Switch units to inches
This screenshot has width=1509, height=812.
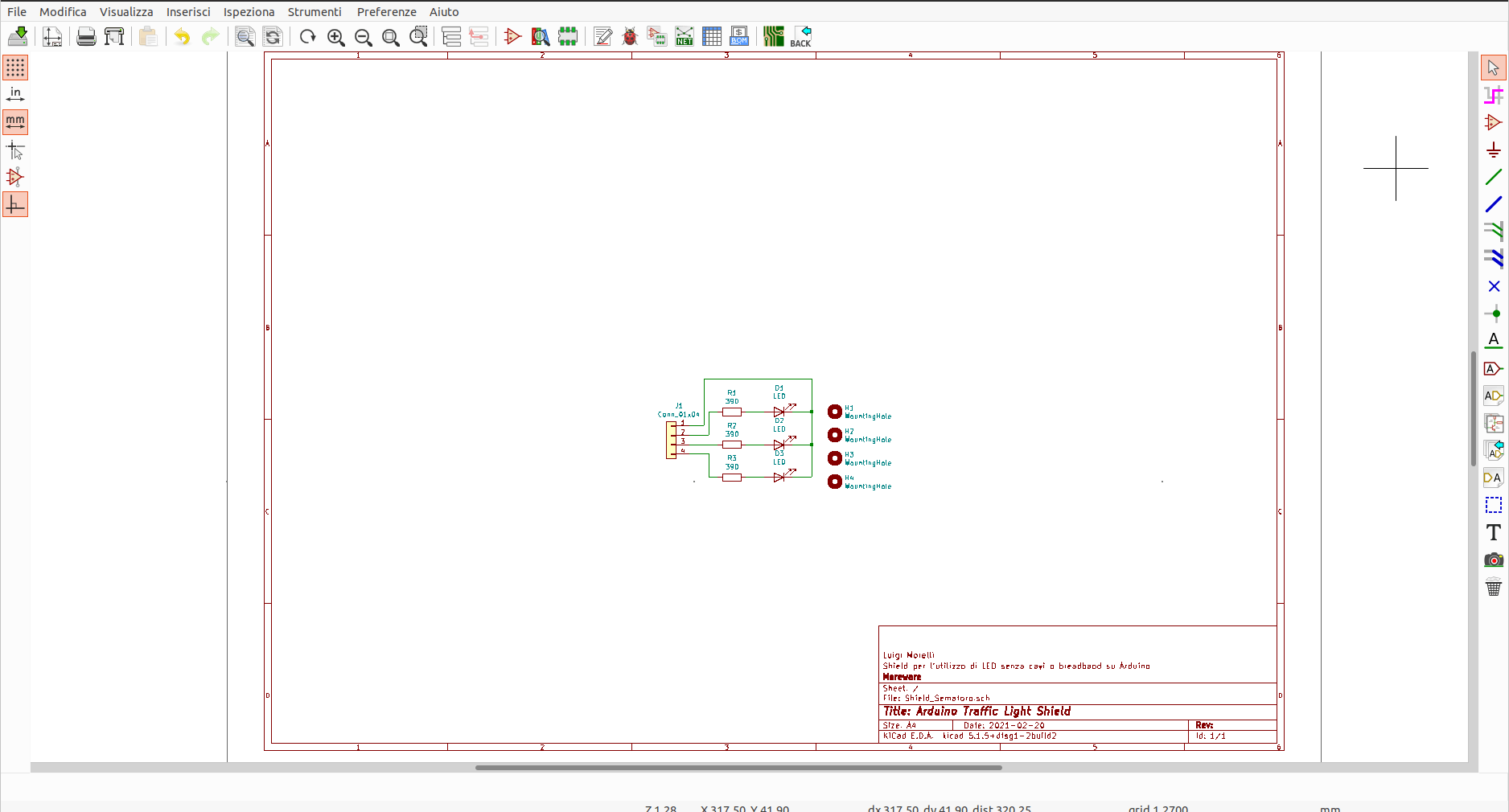[x=15, y=95]
